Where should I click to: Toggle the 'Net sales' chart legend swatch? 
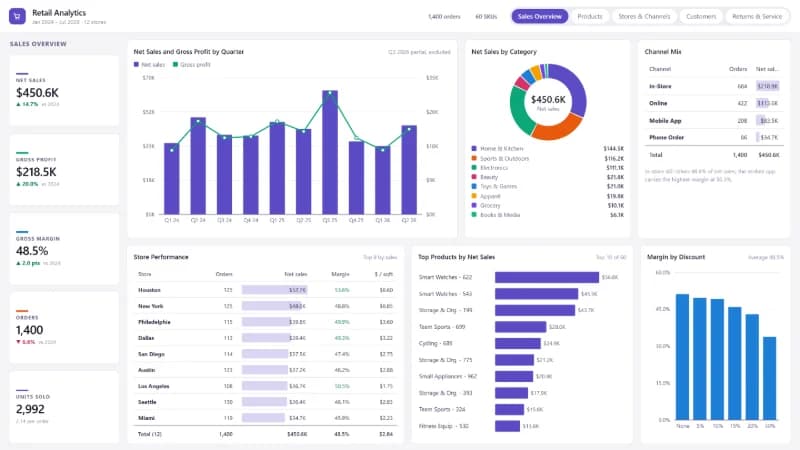click(136, 64)
